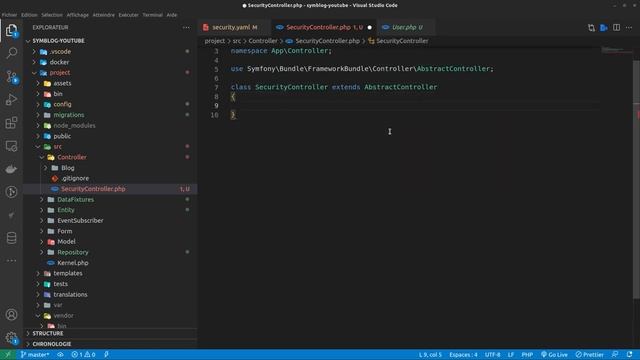Open the Search view icon
The width and height of the screenshot is (640, 360).
click(11, 53)
